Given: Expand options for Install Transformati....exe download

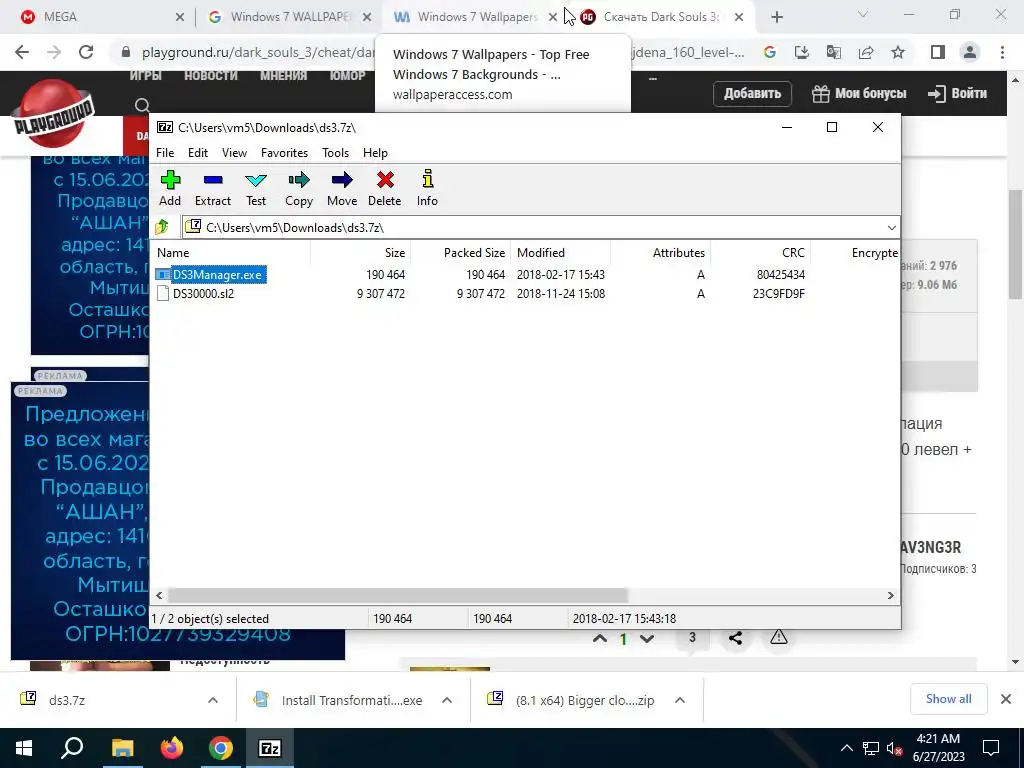Looking at the screenshot, I should point(447,700).
